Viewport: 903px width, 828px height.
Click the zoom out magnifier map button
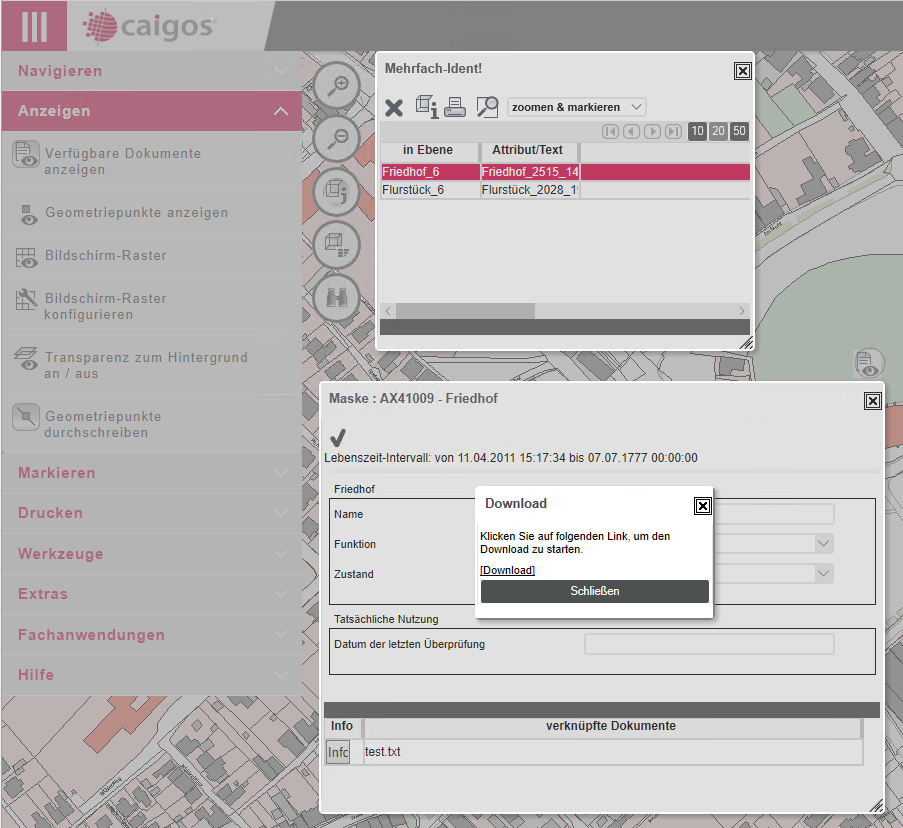[337, 139]
